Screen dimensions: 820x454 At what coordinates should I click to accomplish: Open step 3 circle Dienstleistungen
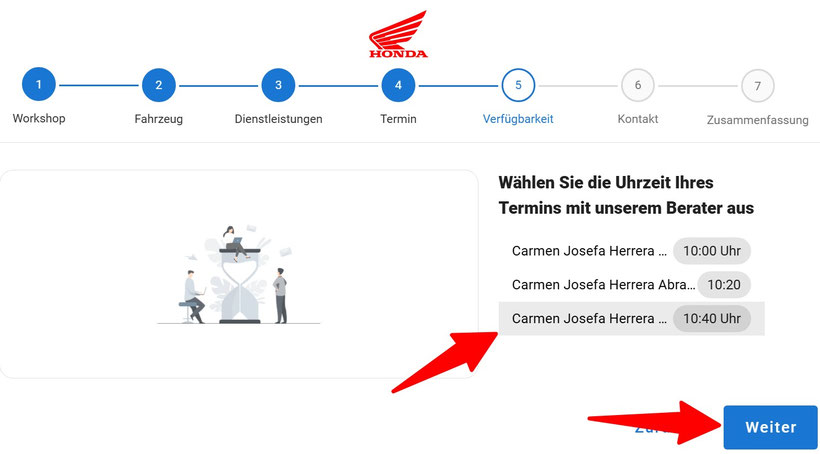tap(278, 85)
